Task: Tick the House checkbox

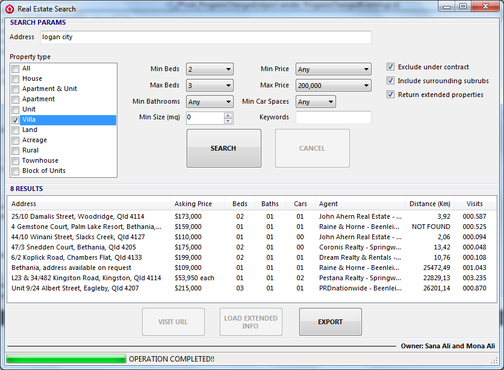Action: [15, 79]
